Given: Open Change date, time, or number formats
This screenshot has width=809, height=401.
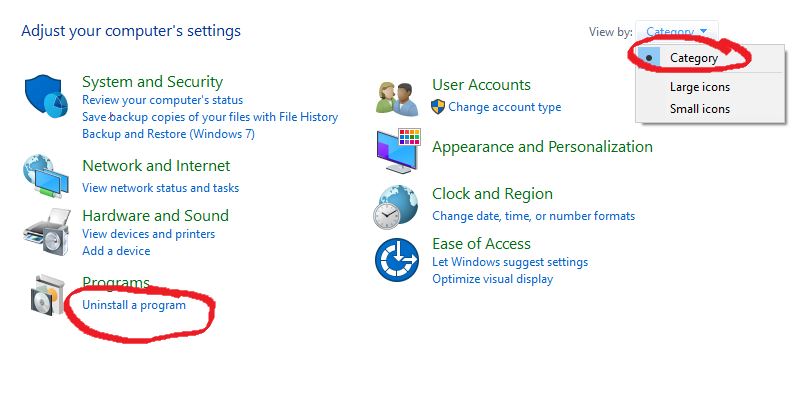Looking at the screenshot, I should (x=533, y=216).
